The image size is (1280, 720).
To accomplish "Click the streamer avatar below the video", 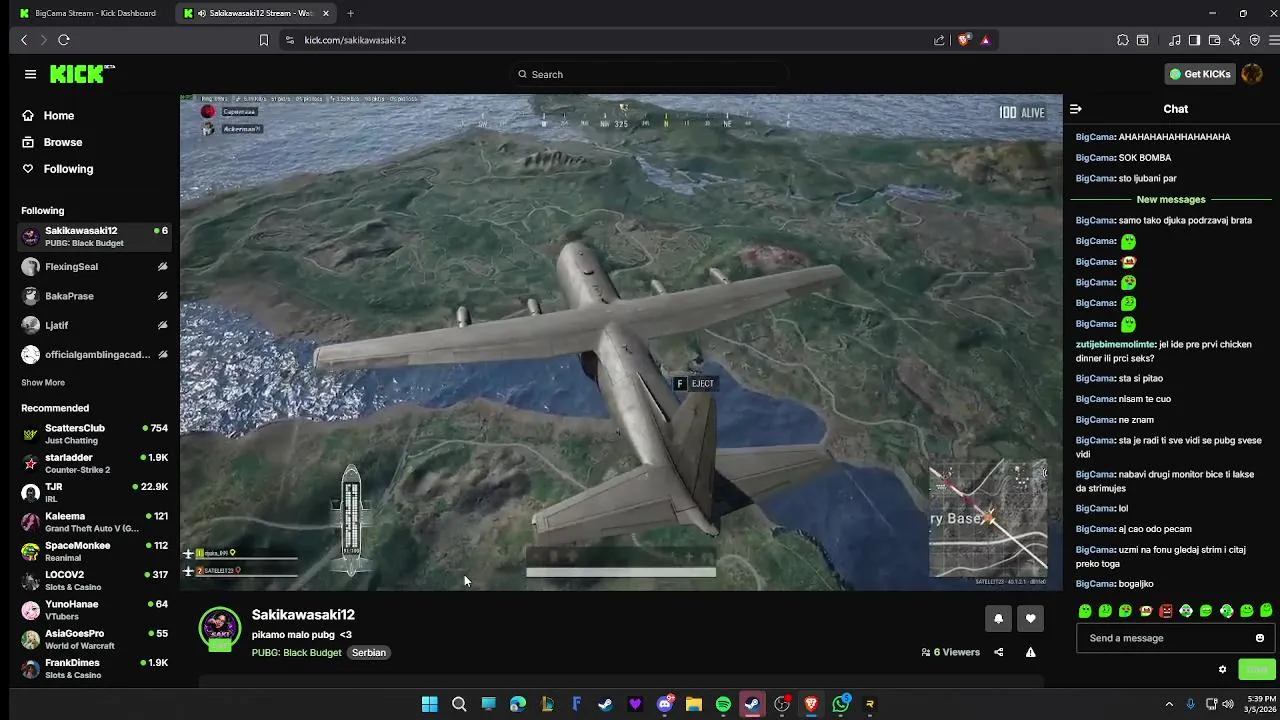I will pos(220,628).
